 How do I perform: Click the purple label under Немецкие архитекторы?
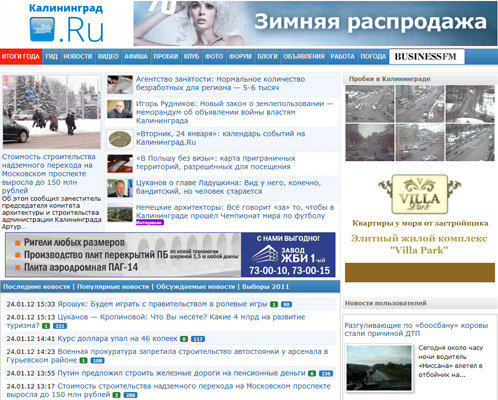(150, 222)
